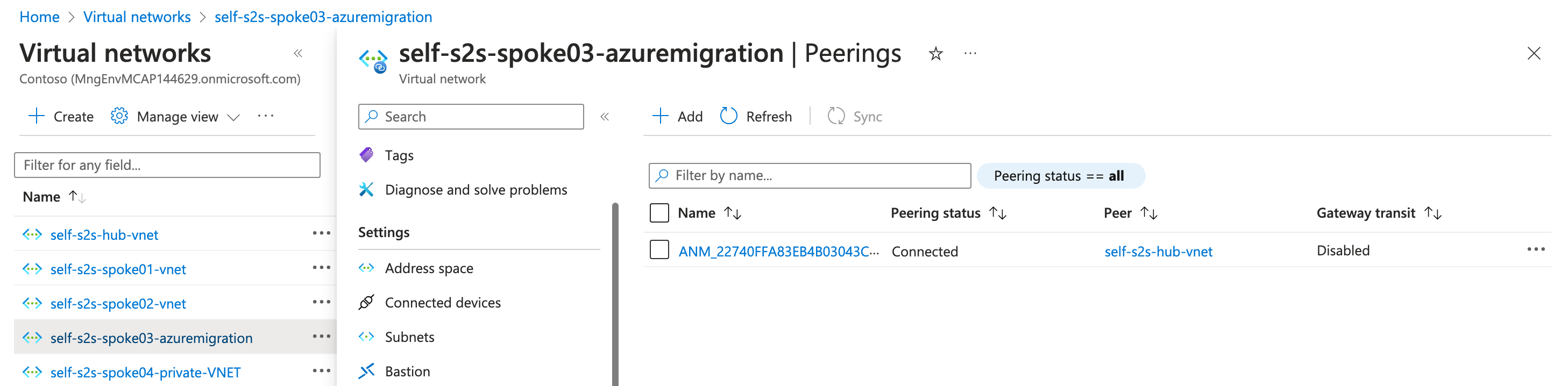Open more options for the ANM peering row
The image size is (1568, 386).
click(x=1535, y=250)
